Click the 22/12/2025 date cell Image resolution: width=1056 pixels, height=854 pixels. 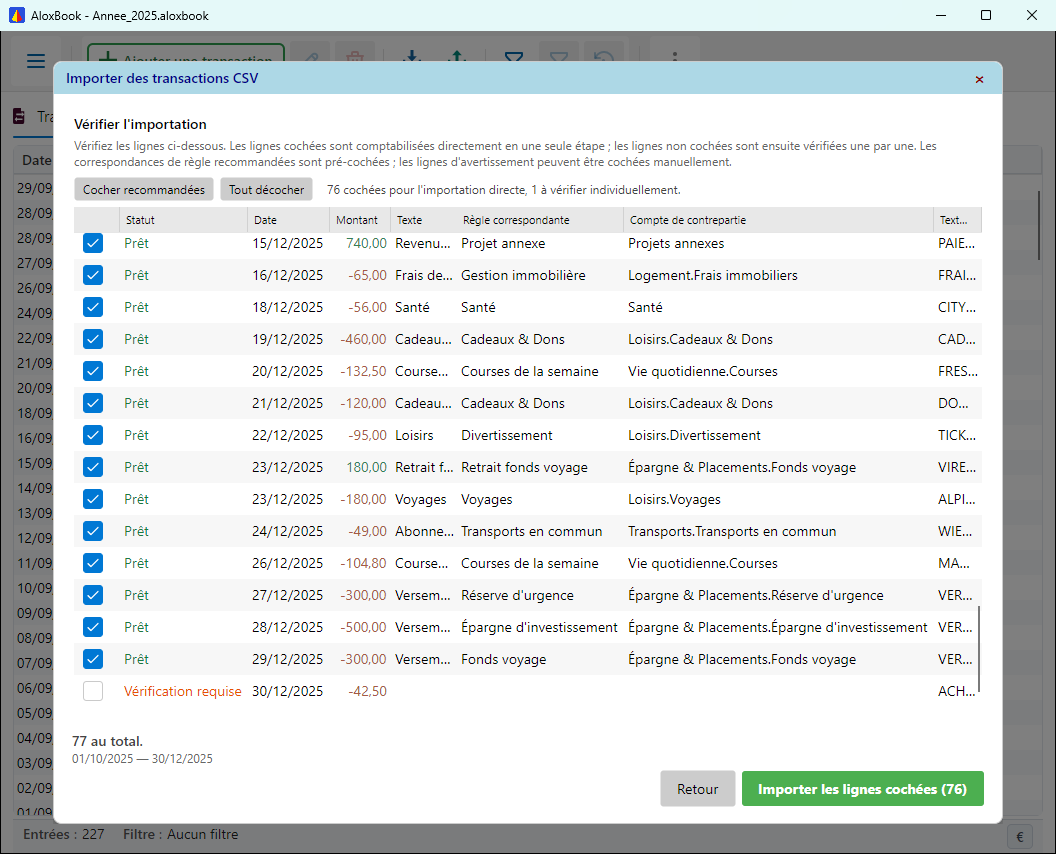[x=288, y=435]
